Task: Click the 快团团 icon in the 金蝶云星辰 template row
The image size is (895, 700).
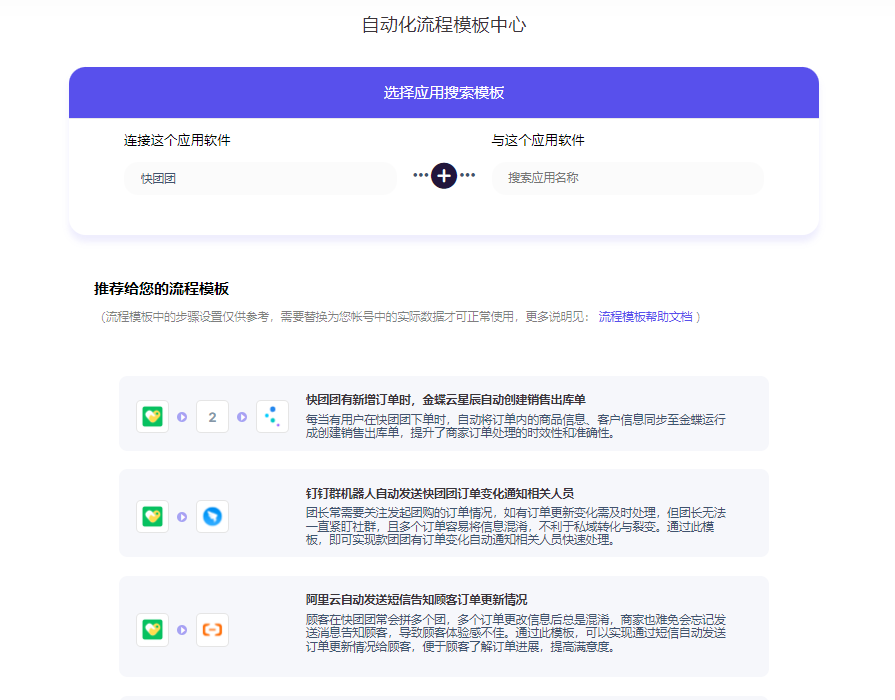Action: click(152, 416)
